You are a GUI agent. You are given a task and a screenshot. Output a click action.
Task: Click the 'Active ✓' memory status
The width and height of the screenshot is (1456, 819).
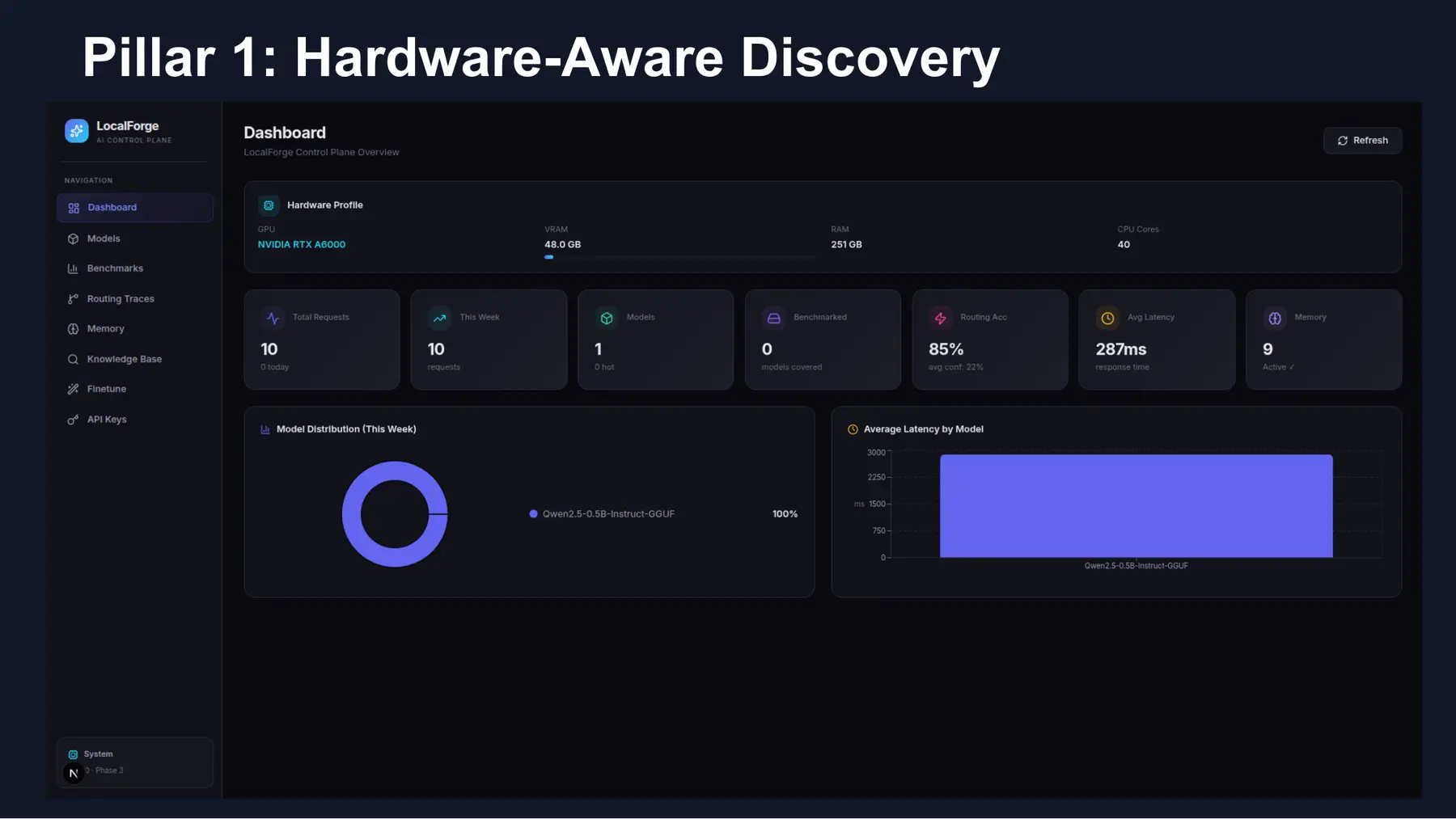click(1278, 367)
